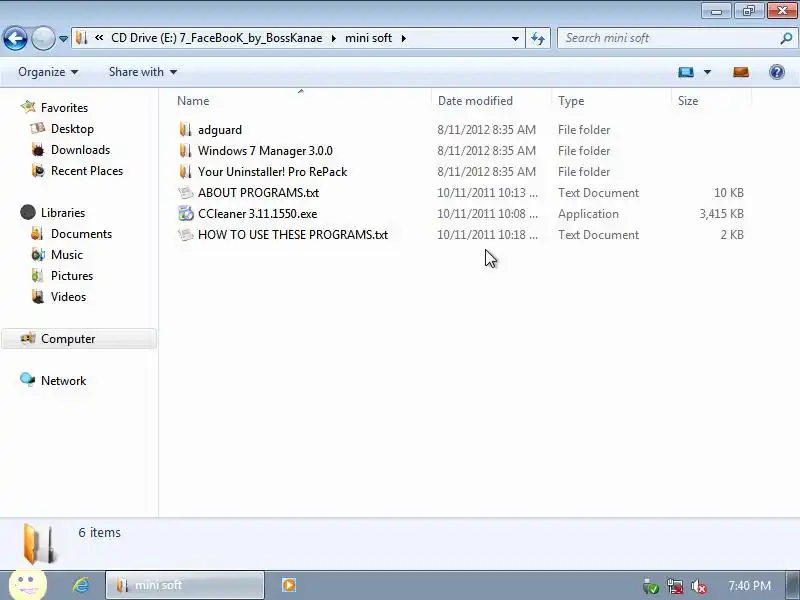The height and width of the screenshot is (600, 800).
Task: Open Help with the question mark icon
Action: [777, 72]
